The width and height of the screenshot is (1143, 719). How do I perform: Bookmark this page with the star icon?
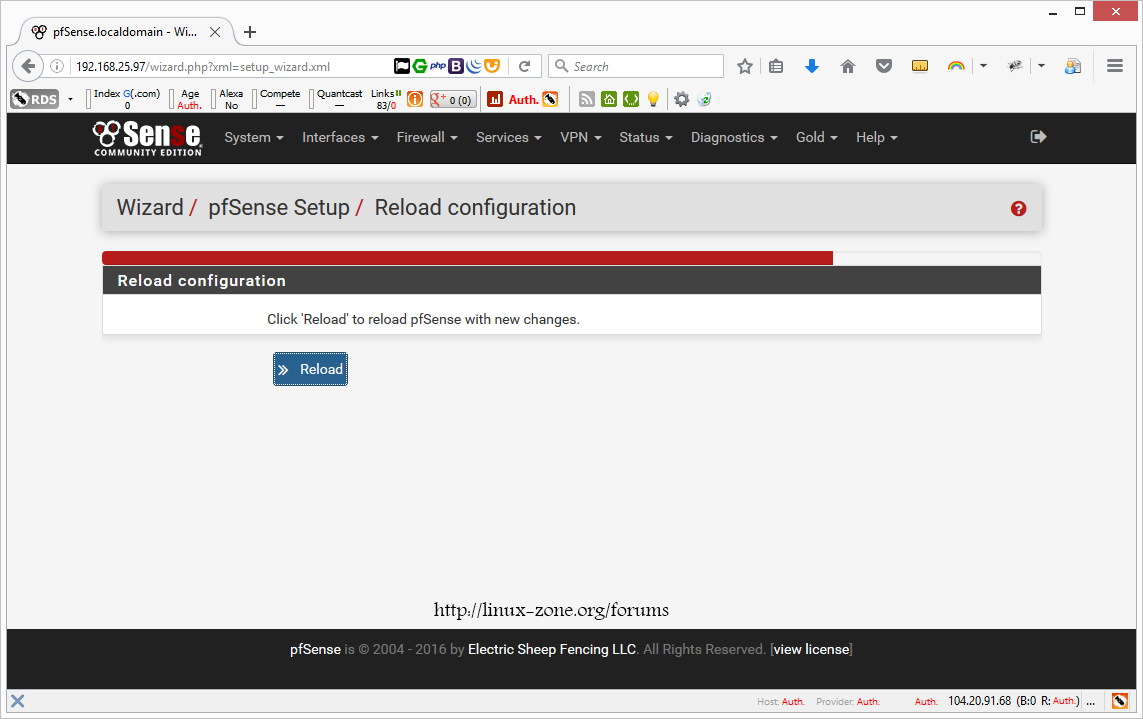745,66
